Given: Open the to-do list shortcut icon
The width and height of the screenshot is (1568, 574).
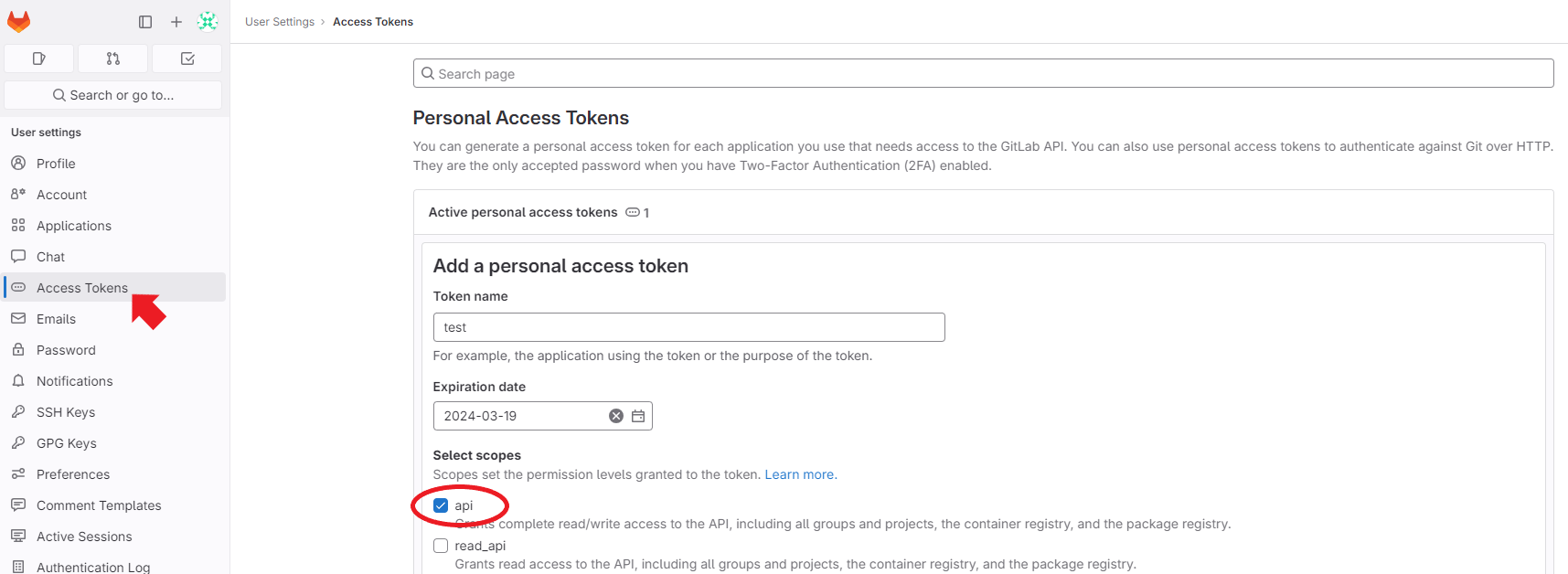Looking at the screenshot, I should pos(187,58).
